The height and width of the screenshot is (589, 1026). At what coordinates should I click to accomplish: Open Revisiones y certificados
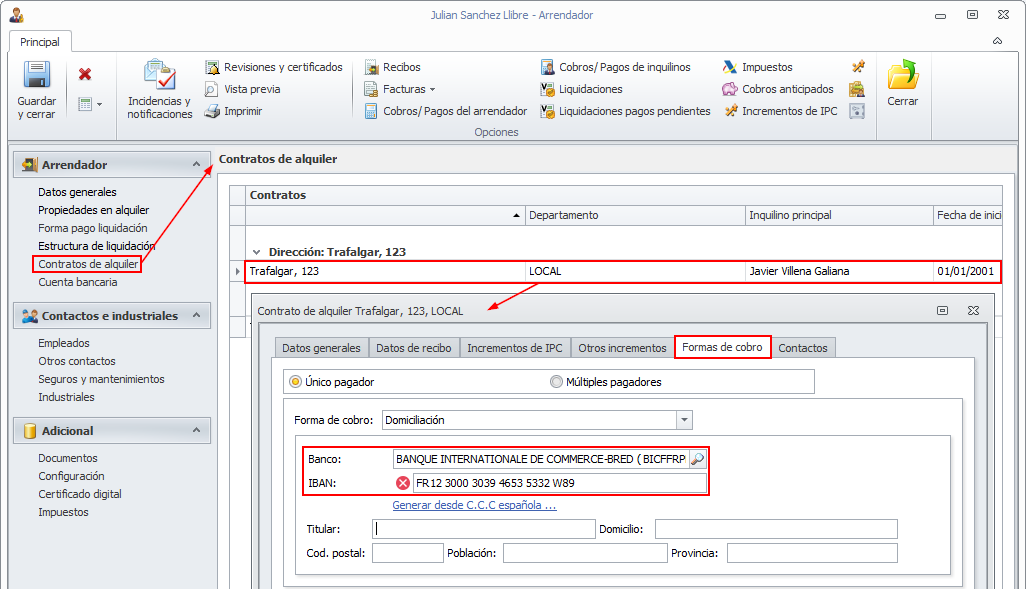(x=274, y=67)
